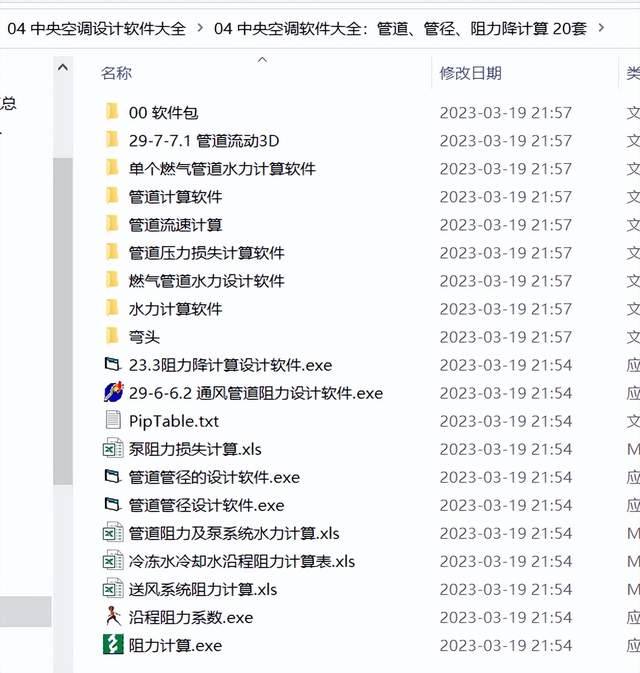This screenshot has width=640, height=673.
Task: Click the navigation pane scrollbar thumb
Action: pos(63,321)
